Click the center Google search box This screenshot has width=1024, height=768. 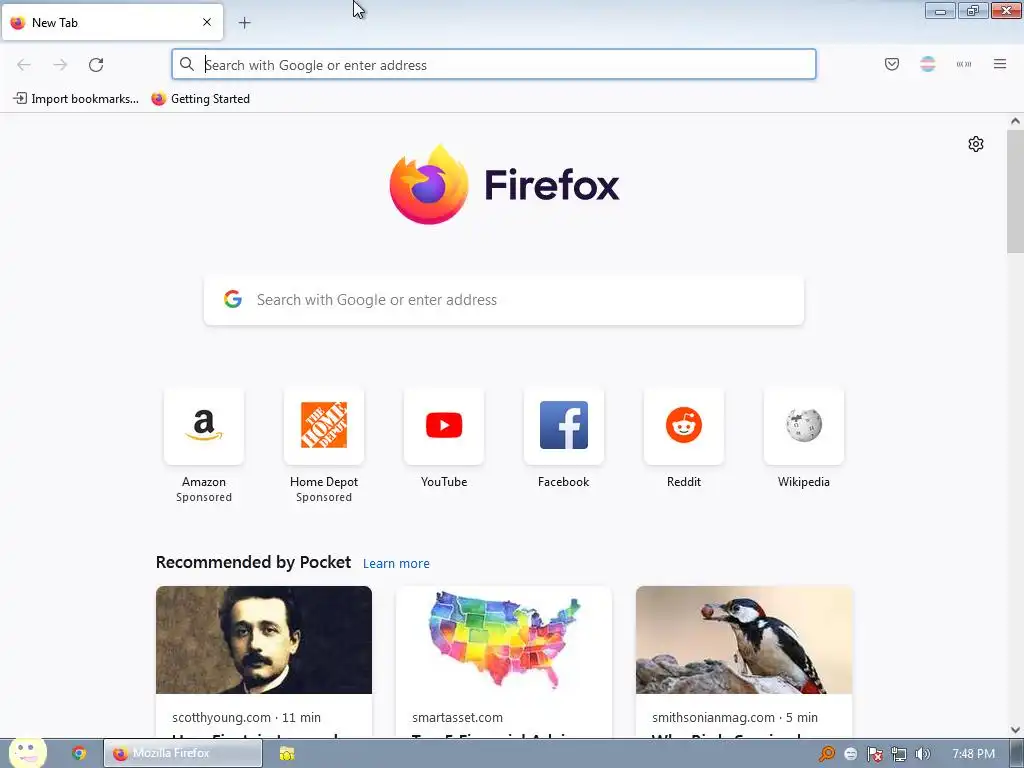coord(504,300)
